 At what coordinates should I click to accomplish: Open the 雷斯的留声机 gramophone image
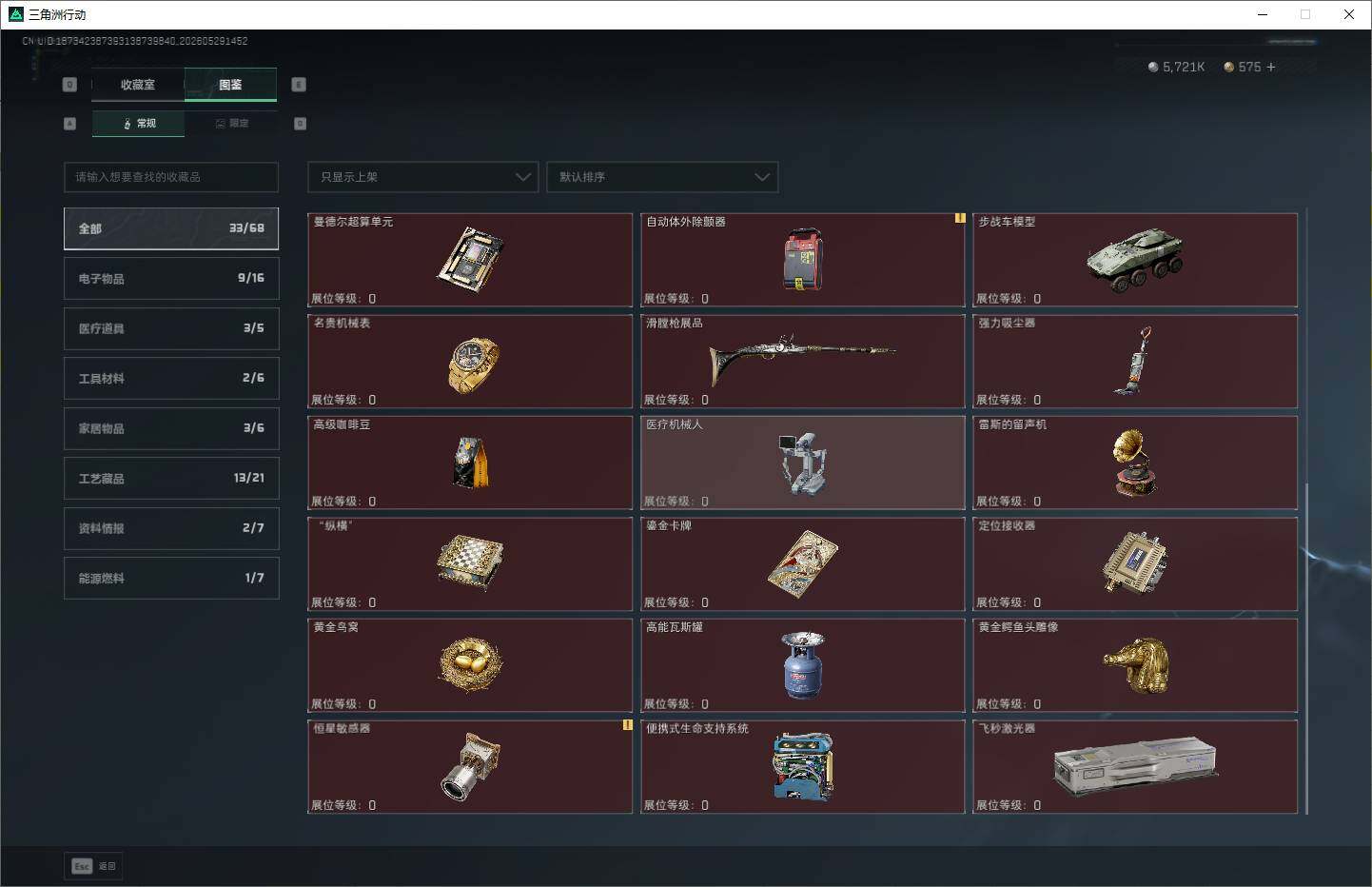coord(1135,463)
